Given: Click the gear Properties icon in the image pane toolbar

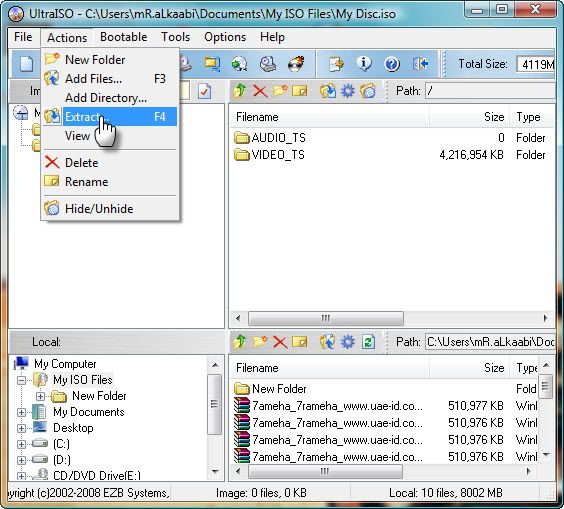Looking at the screenshot, I should (x=347, y=91).
